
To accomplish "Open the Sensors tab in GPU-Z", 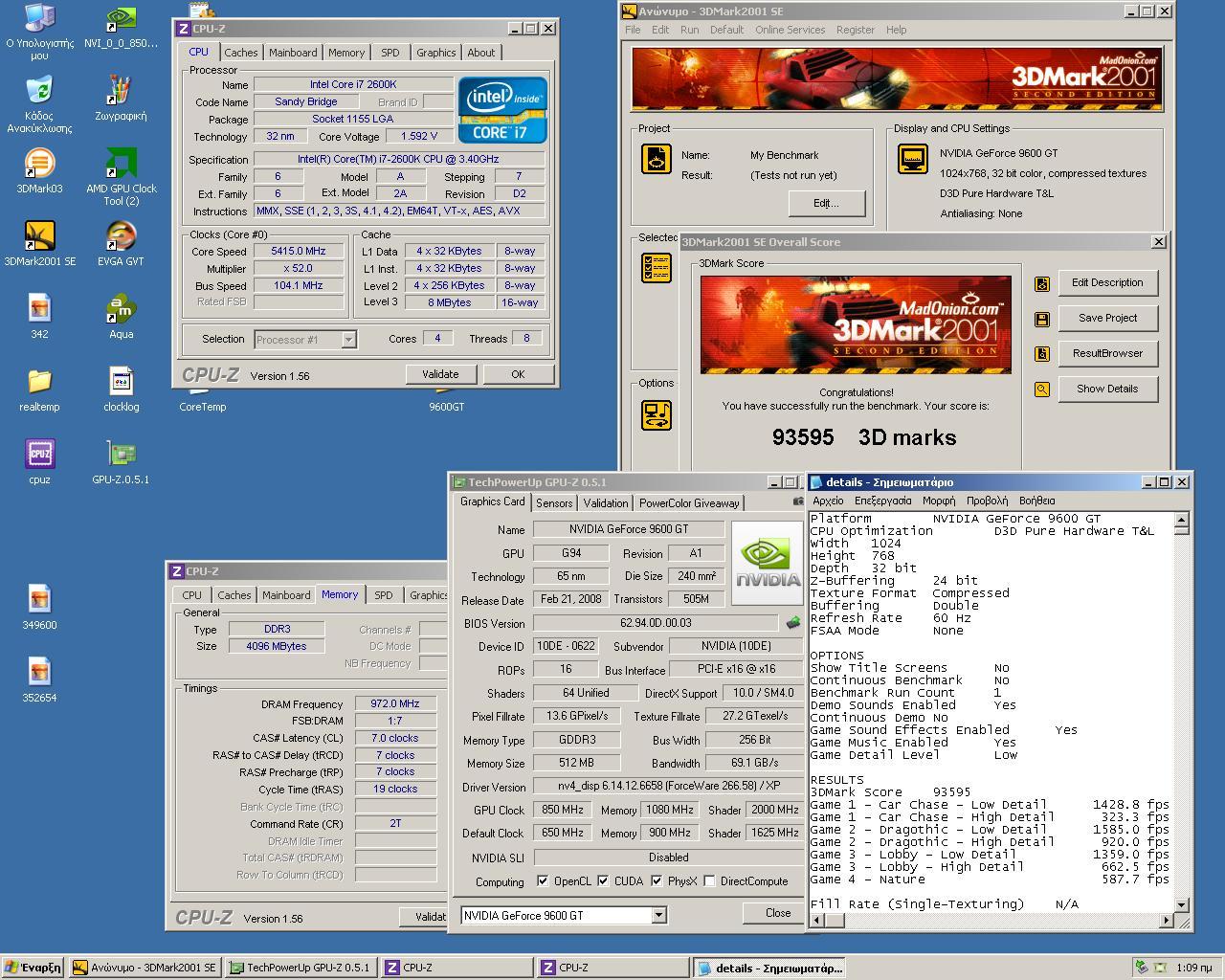I will pos(554,503).
